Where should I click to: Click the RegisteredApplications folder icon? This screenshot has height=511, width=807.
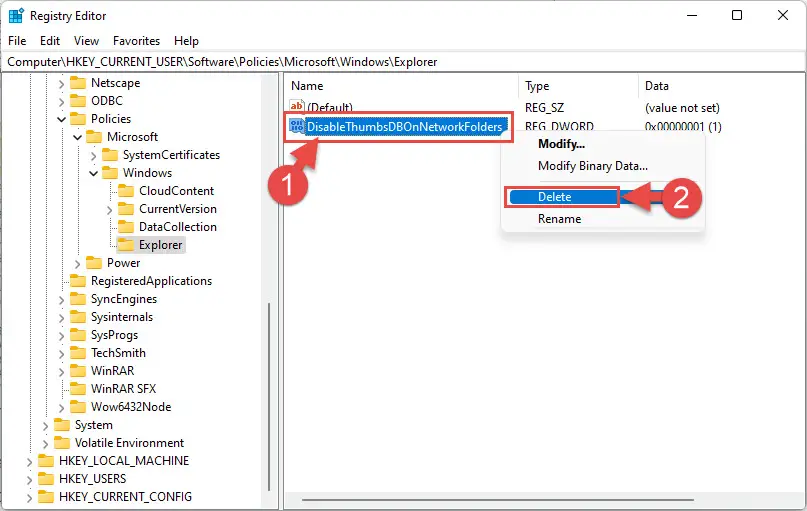[78, 281]
